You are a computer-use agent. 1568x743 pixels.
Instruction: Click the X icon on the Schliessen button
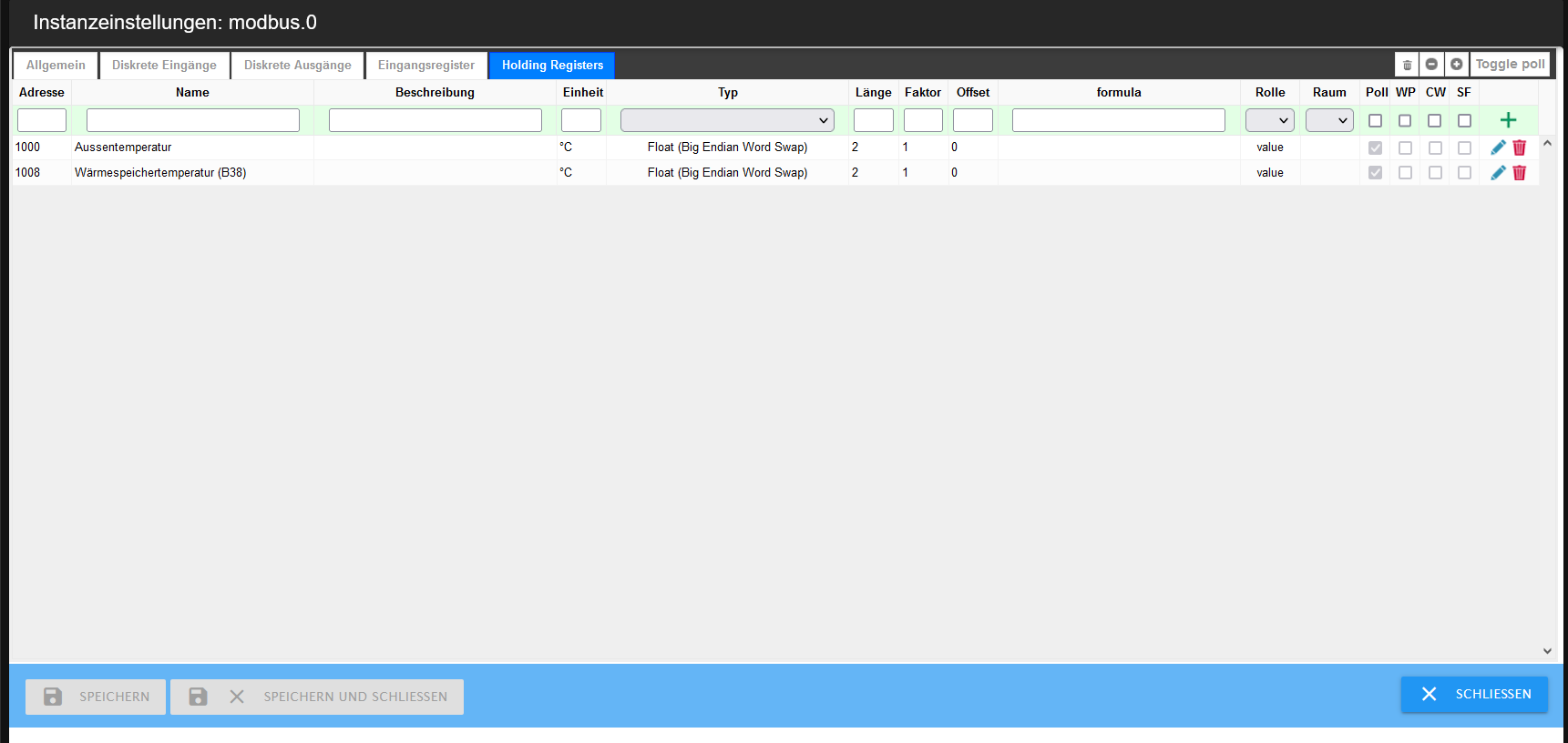[x=1429, y=694]
